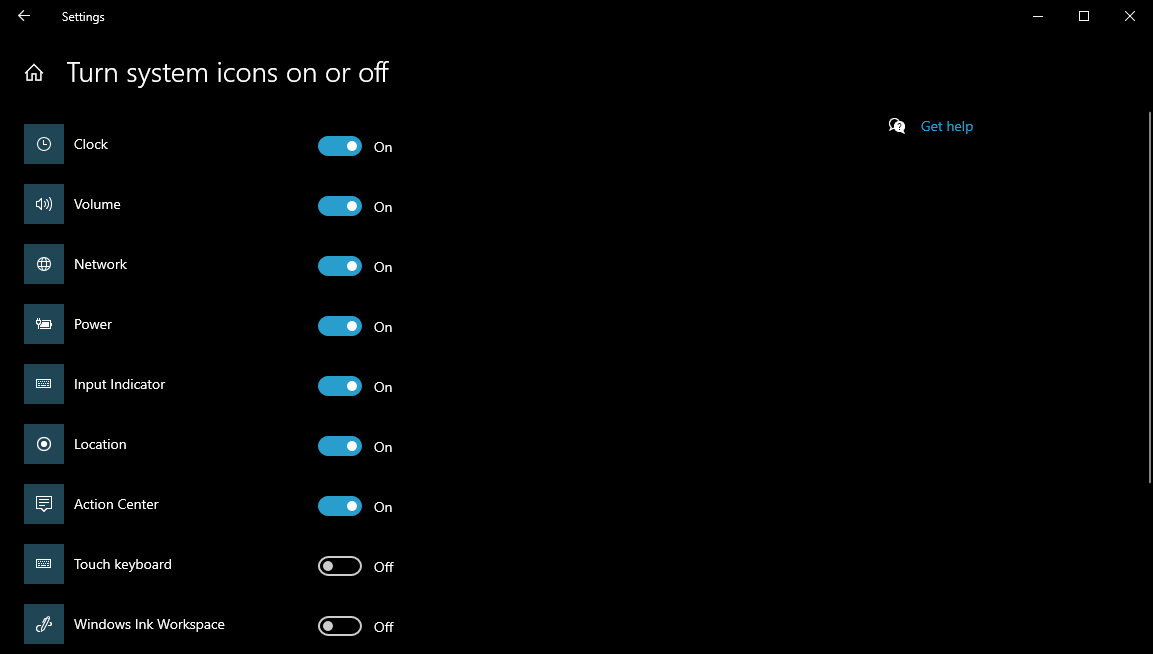Go to Settings home with house icon
The image size is (1153, 654).
(x=34, y=73)
